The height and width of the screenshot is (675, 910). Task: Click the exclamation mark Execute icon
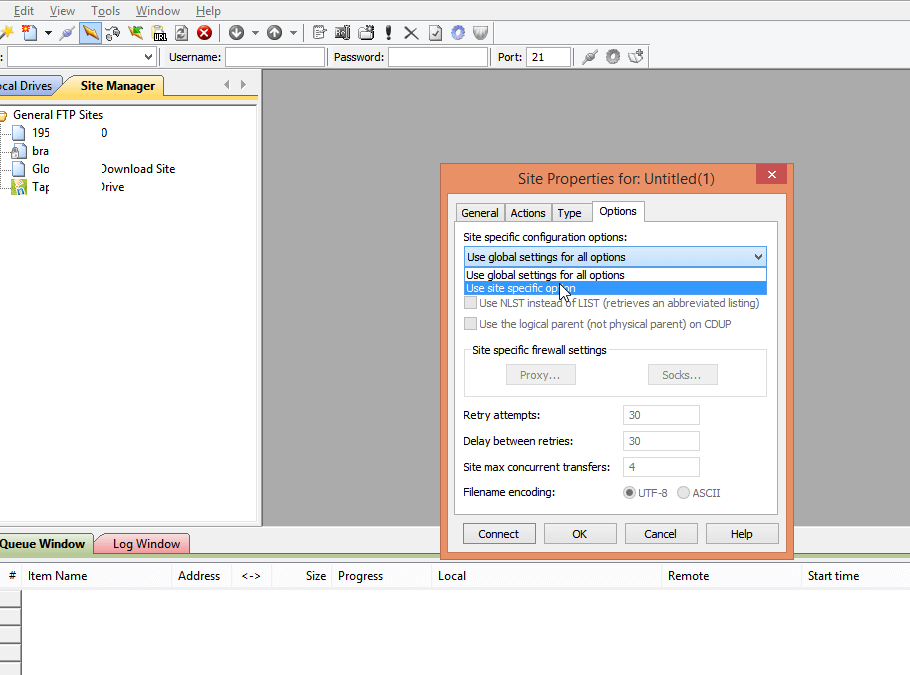click(x=388, y=33)
